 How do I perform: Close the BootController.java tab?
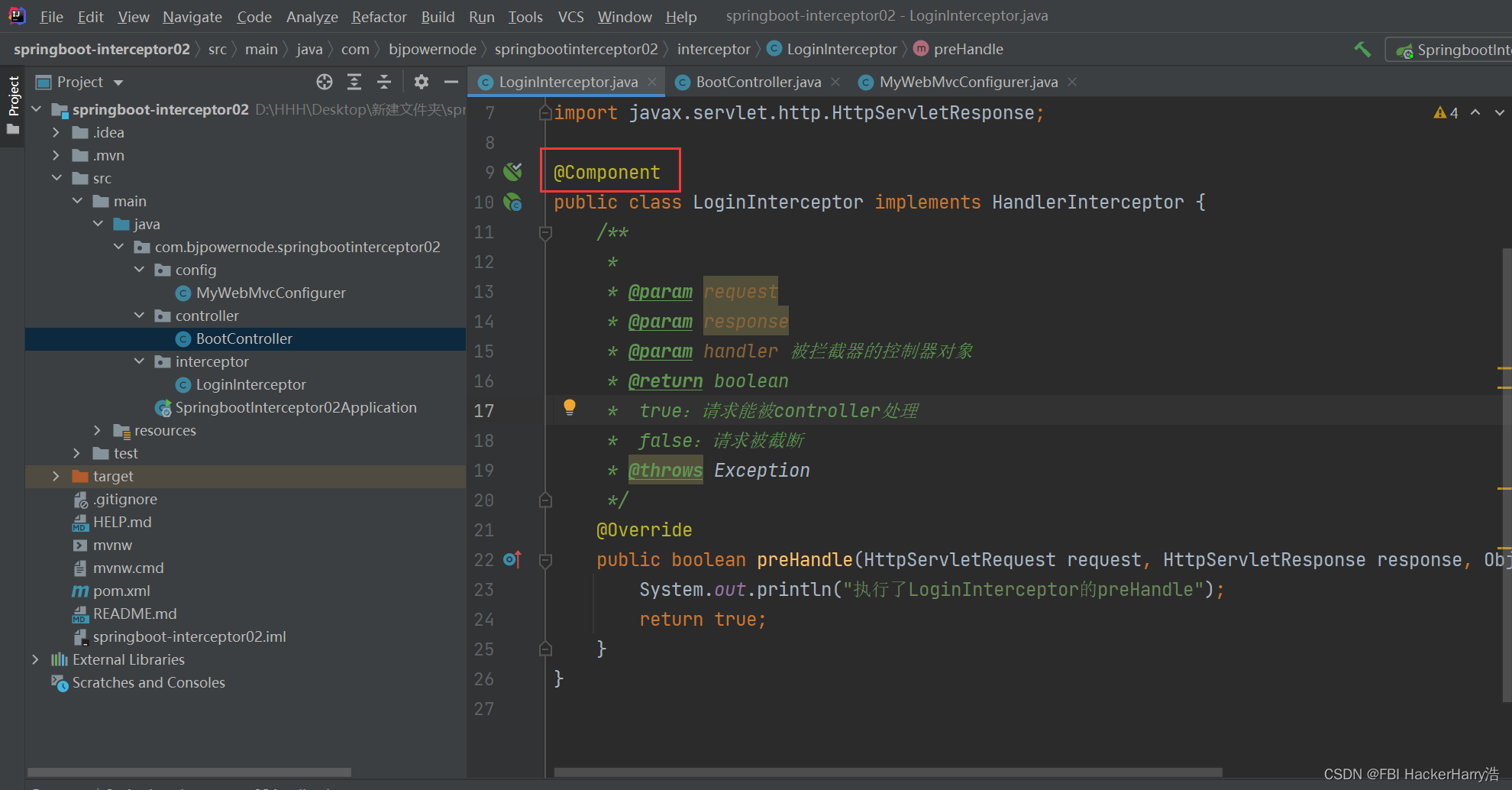(x=835, y=82)
